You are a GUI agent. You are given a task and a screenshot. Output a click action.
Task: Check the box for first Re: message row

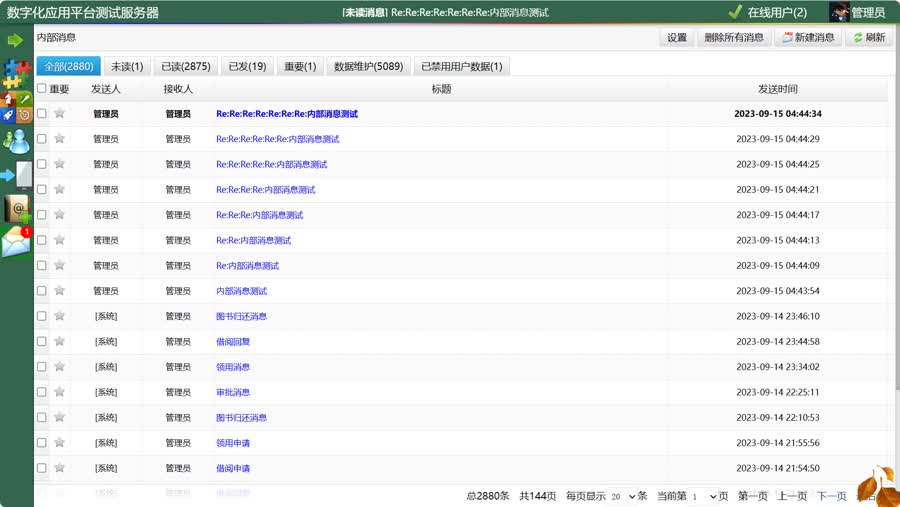click(42, 114)
